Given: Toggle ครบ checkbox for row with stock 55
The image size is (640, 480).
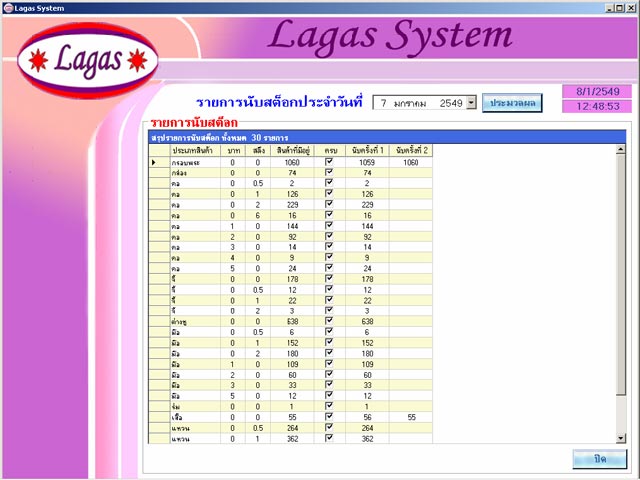Looking at the screenshot, I should (329, 416).
